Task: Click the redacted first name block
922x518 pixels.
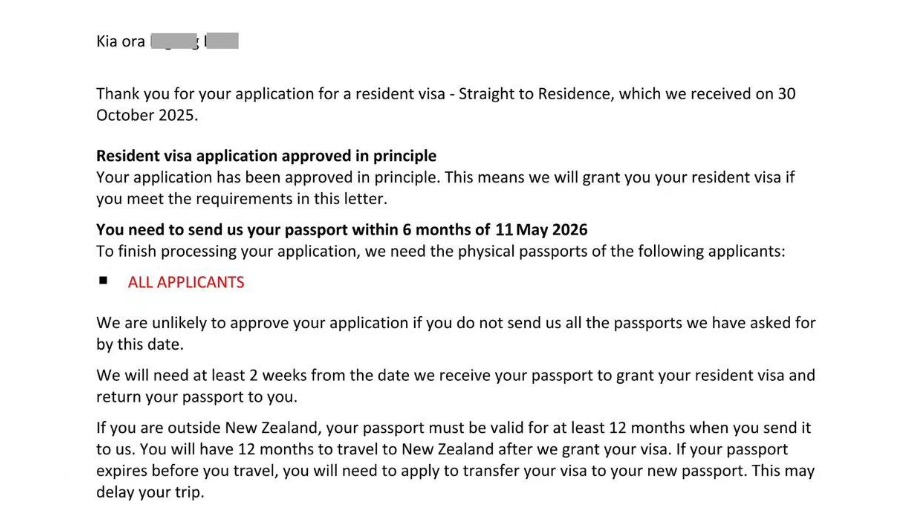Action: (x=174, y=41)
